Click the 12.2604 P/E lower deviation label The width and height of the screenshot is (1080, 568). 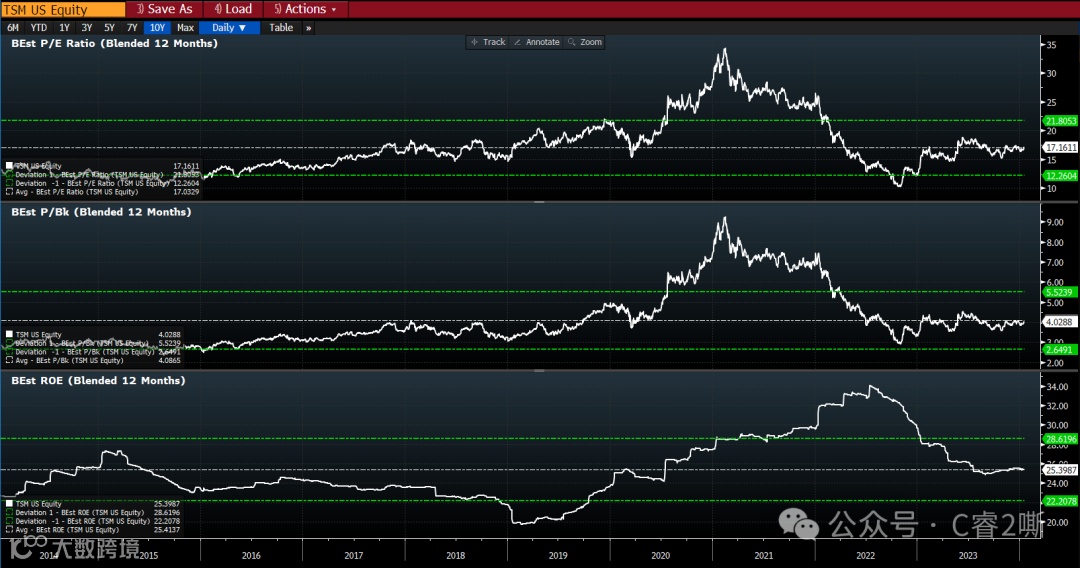click(1060, 176)
